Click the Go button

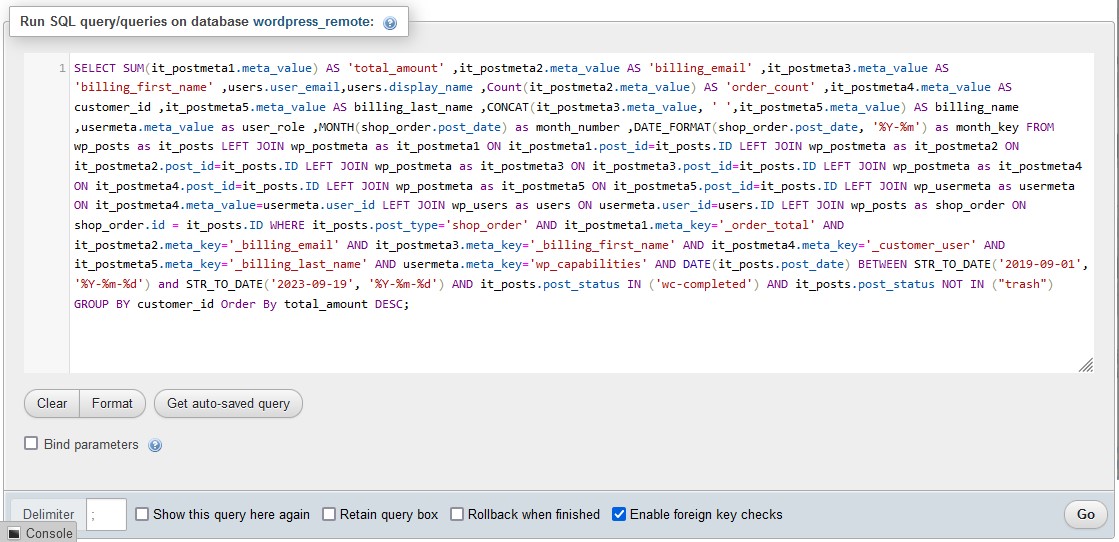tap(1085, 514)
